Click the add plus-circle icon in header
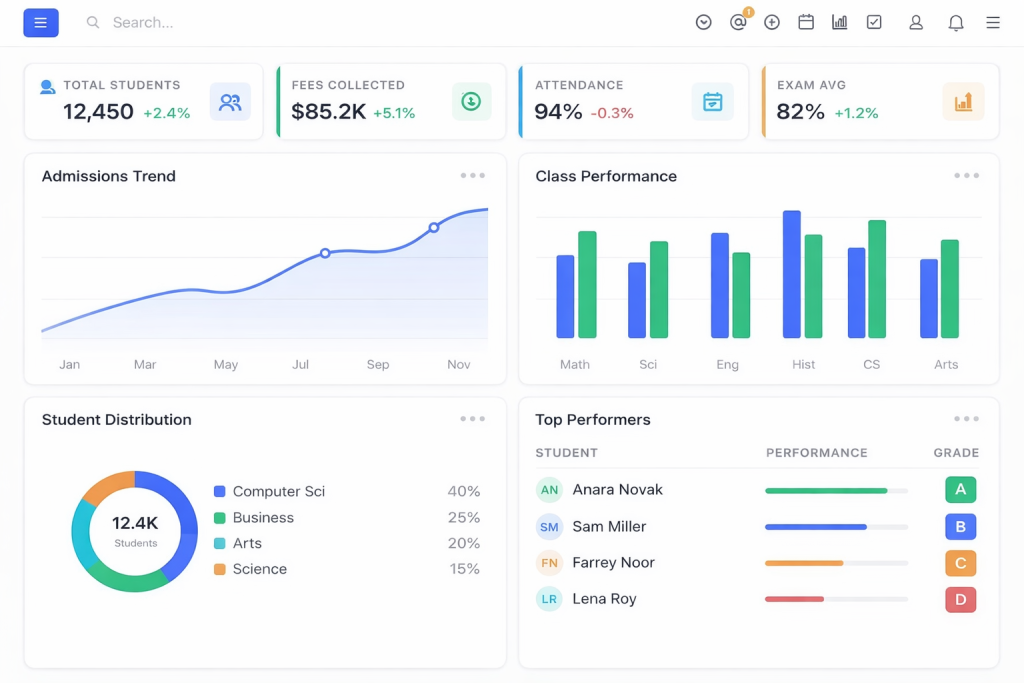The width and height of the screenshot is (1024, 683). [x=772, y=23]
